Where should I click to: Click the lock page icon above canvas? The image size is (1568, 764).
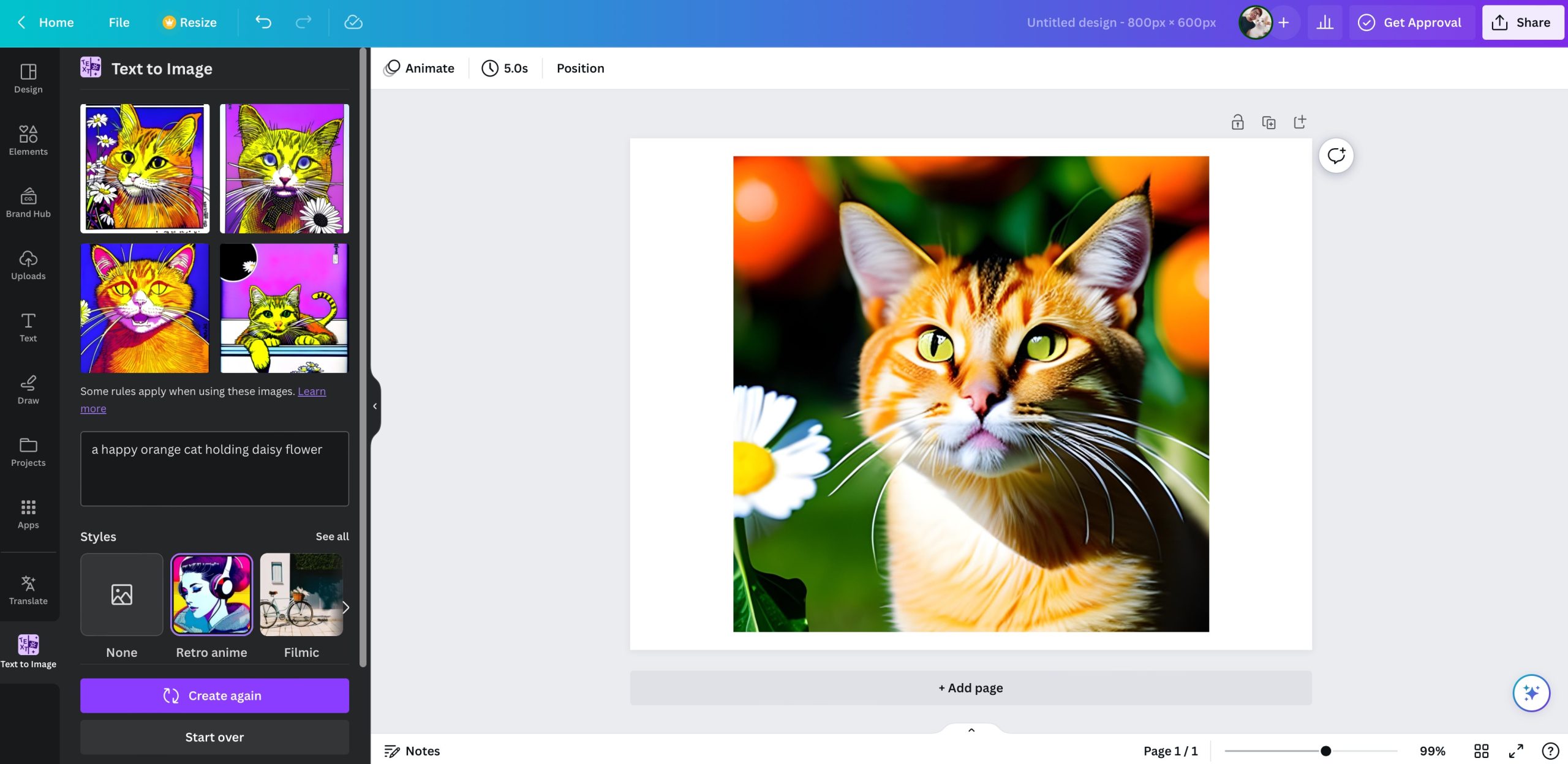tap(1237, 122)
